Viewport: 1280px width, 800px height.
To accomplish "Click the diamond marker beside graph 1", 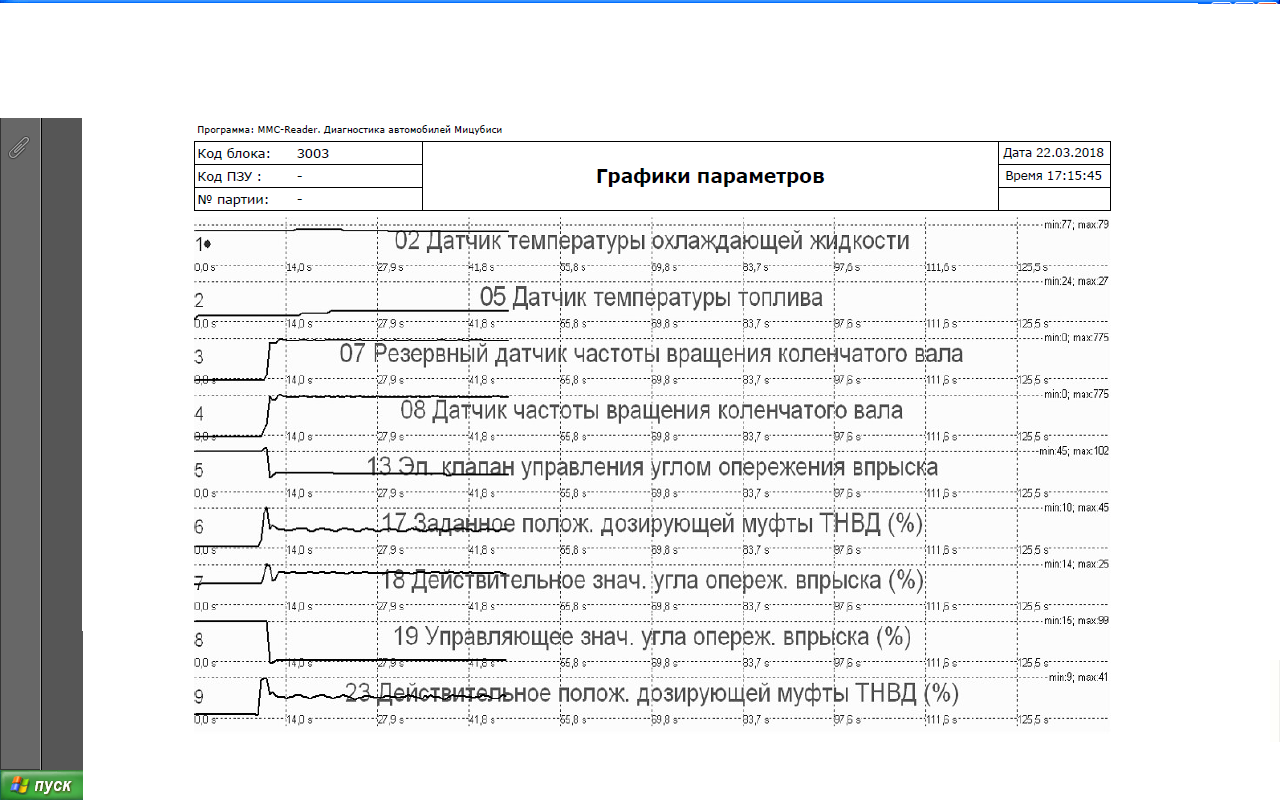I will pyautogui.click(x=208, y=244).
